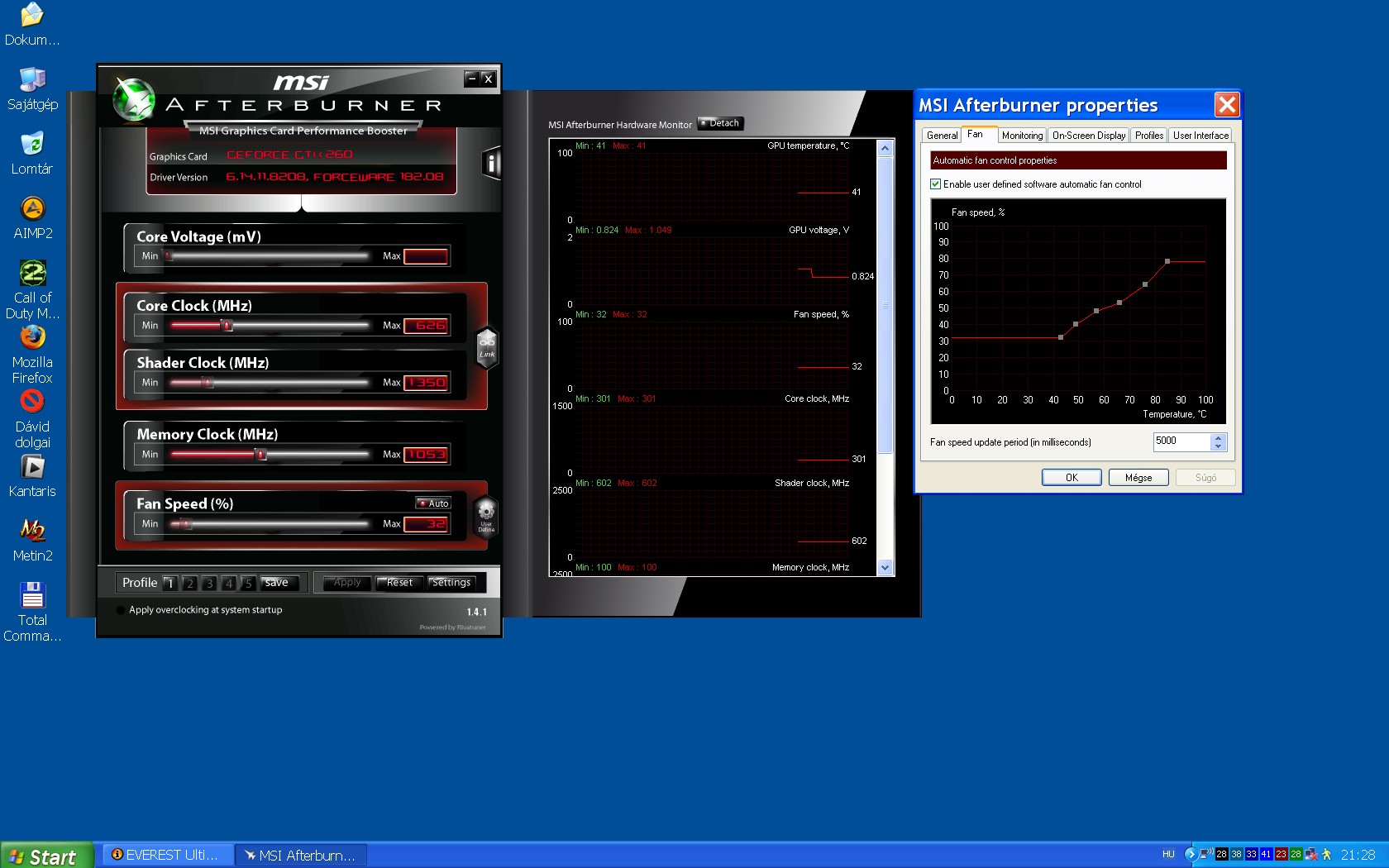Click the hardware monitor scrollbar thumb
The width and height of the screenshot is (1389, 868).
coord(885,304)
